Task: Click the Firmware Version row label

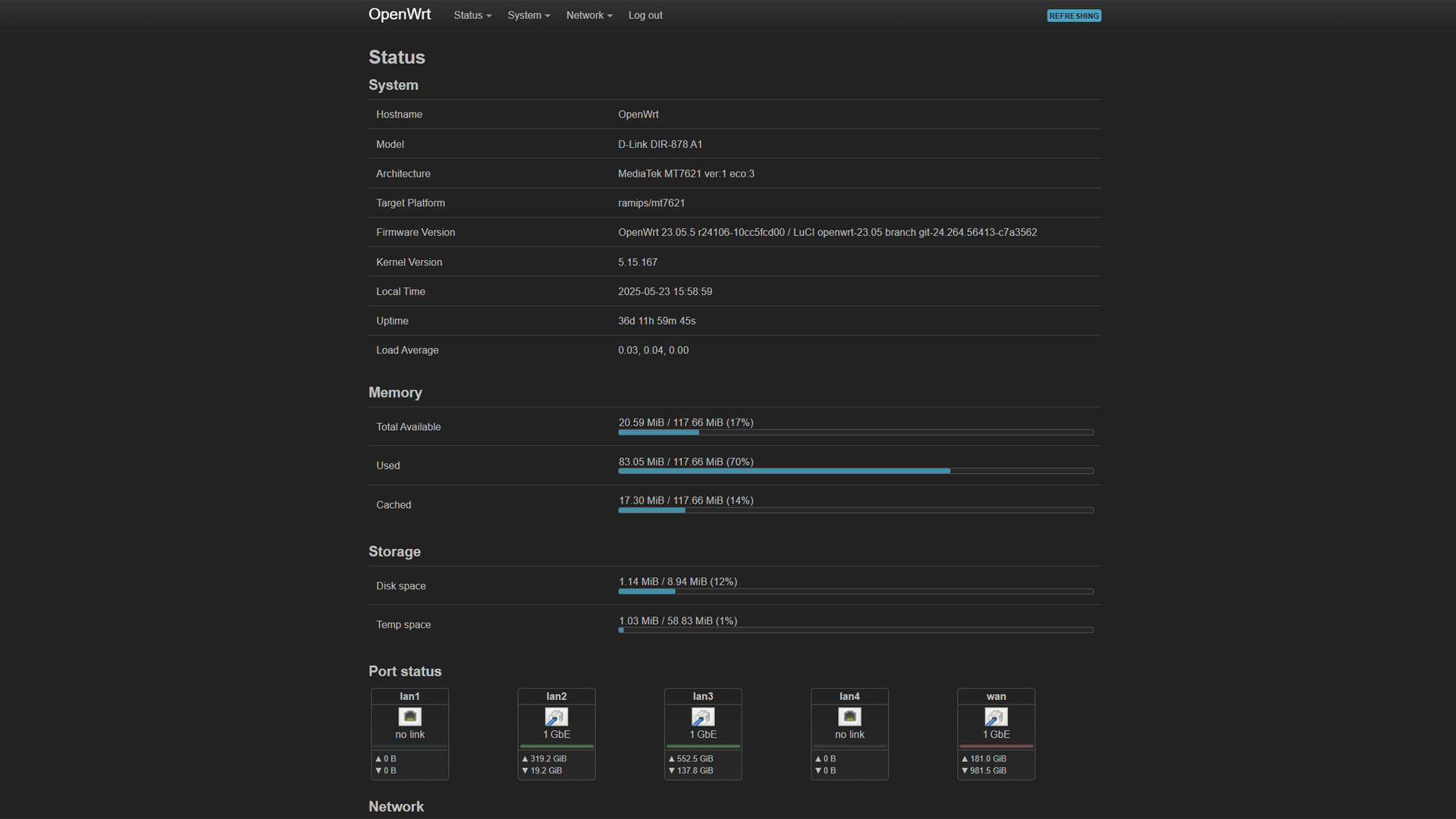Action: coord(416,233)
